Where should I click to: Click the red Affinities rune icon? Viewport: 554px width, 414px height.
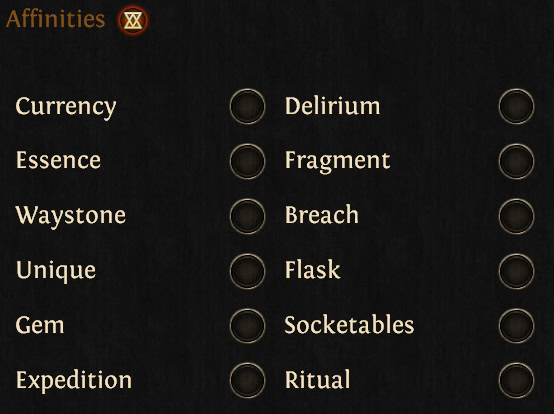point(133,20)
